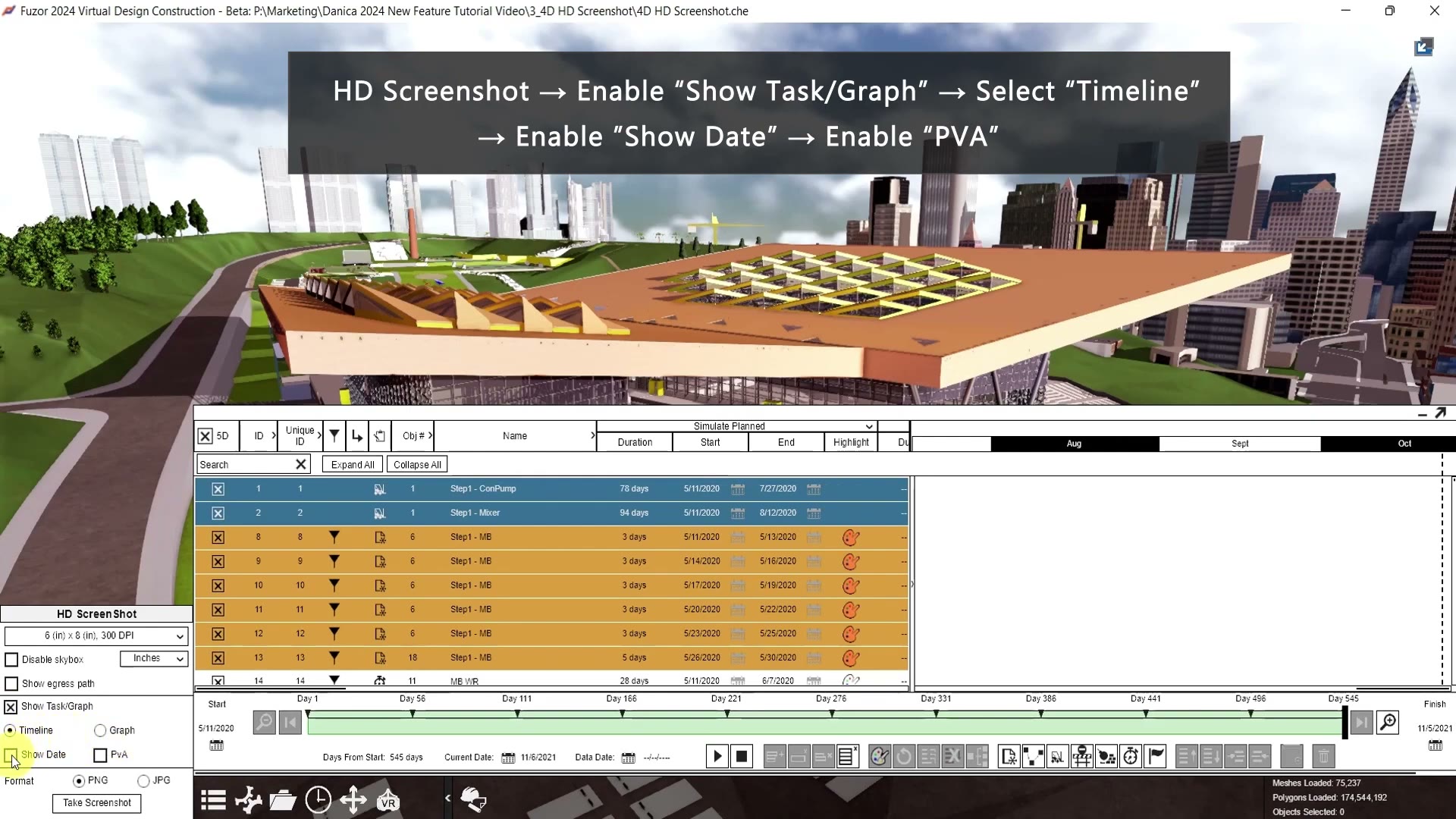1456x819 pixels.
Task: Open the main menu list icon
Action: point(213,800)
